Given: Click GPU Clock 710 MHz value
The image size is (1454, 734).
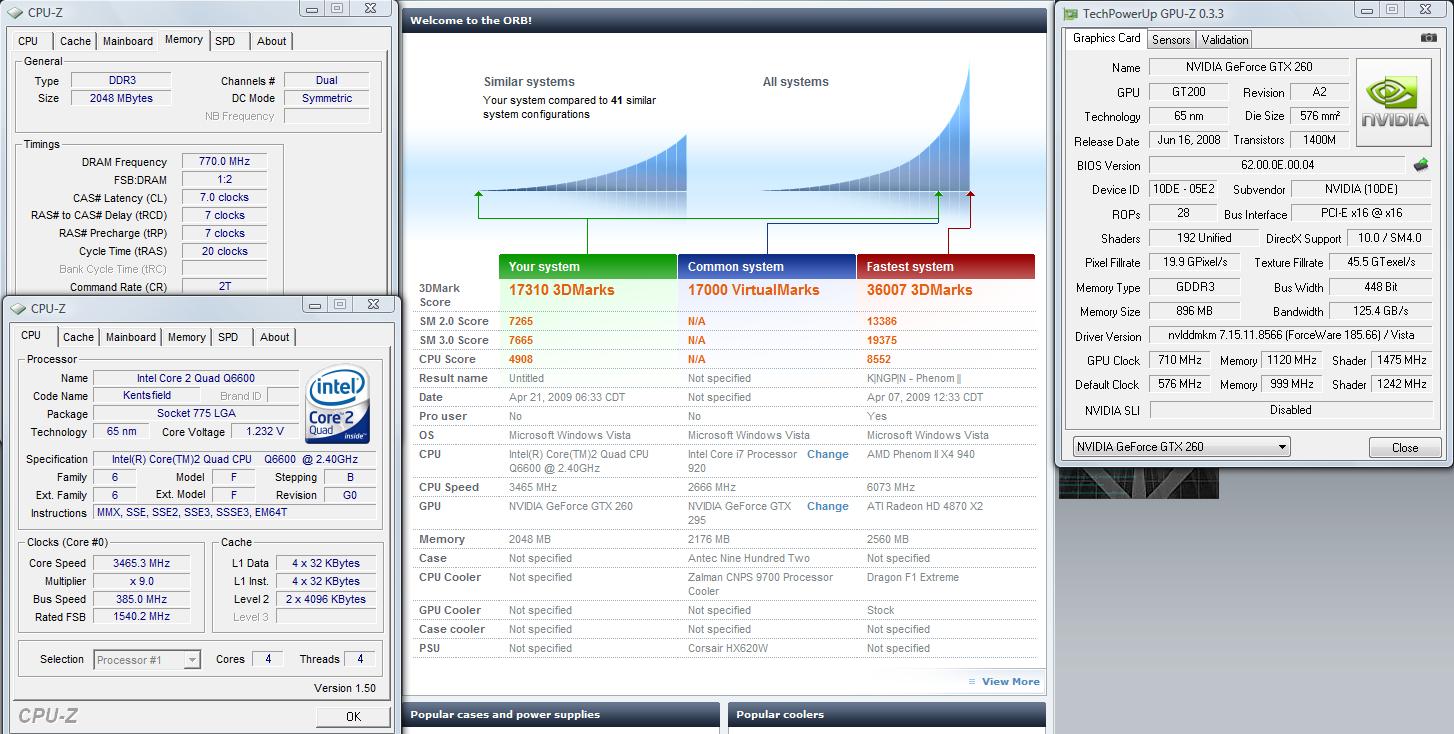Looking at the screenshot, I should (x=1181, y=360).
